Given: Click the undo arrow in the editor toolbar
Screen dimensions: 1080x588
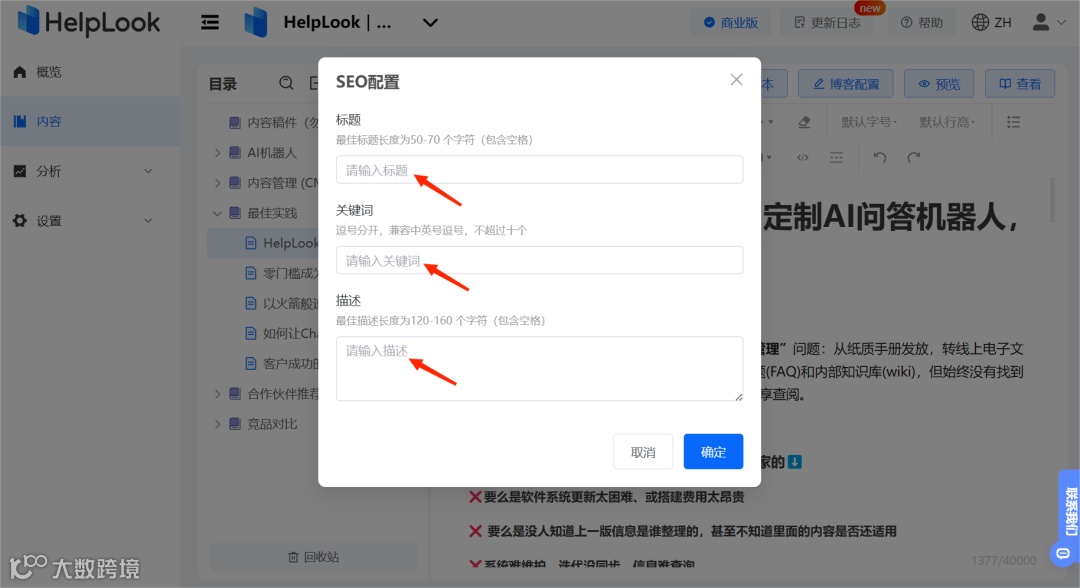Looking at the screenshot, I should 880,157.
